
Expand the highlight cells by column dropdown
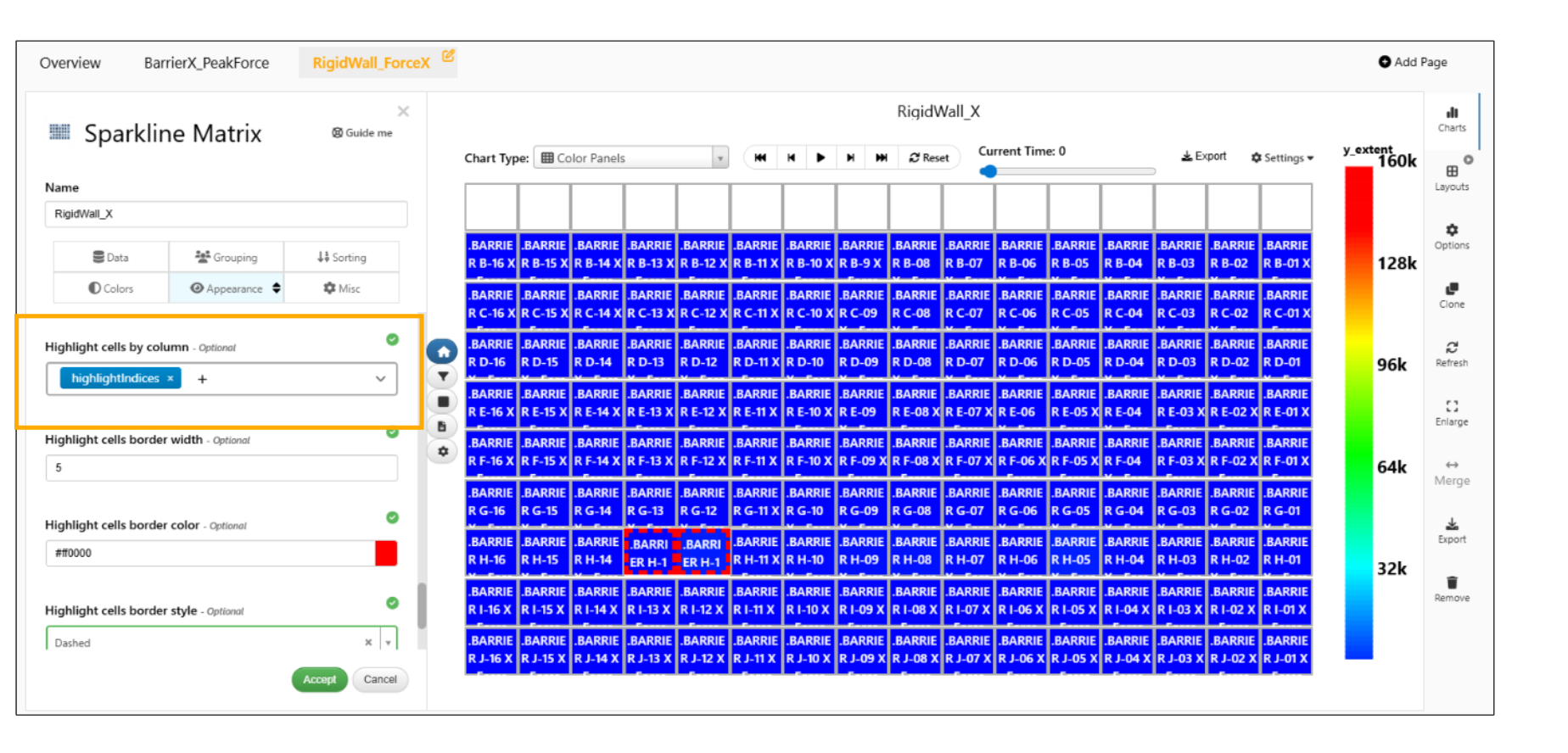coord(380,379)
